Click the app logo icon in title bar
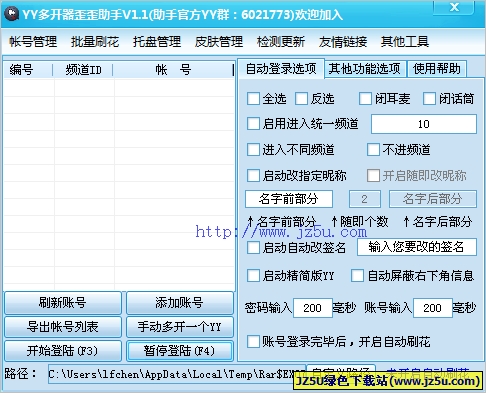 coord(12,14)
